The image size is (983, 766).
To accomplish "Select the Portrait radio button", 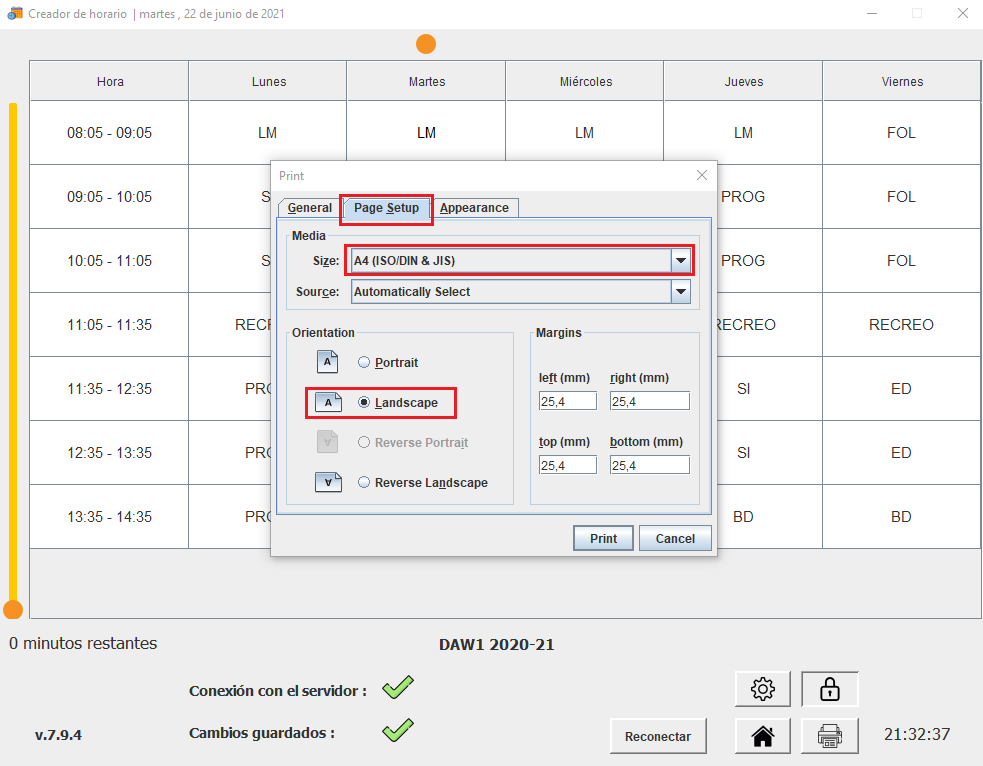I will (364, 362).
